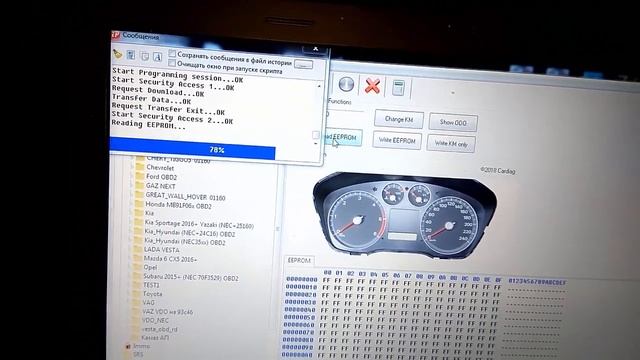Click the folder icon beside VAG
Screen dimensions: 640x360
tap(136, 302)
